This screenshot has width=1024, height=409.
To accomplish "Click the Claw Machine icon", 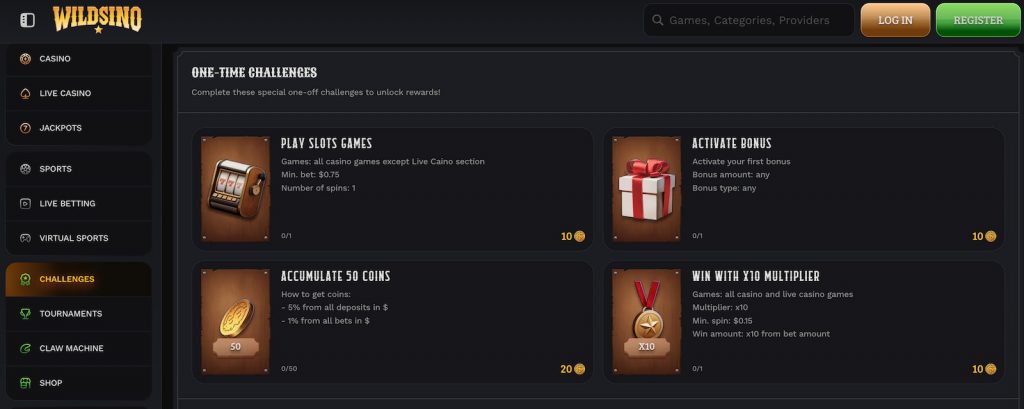I will pos(25,348).
